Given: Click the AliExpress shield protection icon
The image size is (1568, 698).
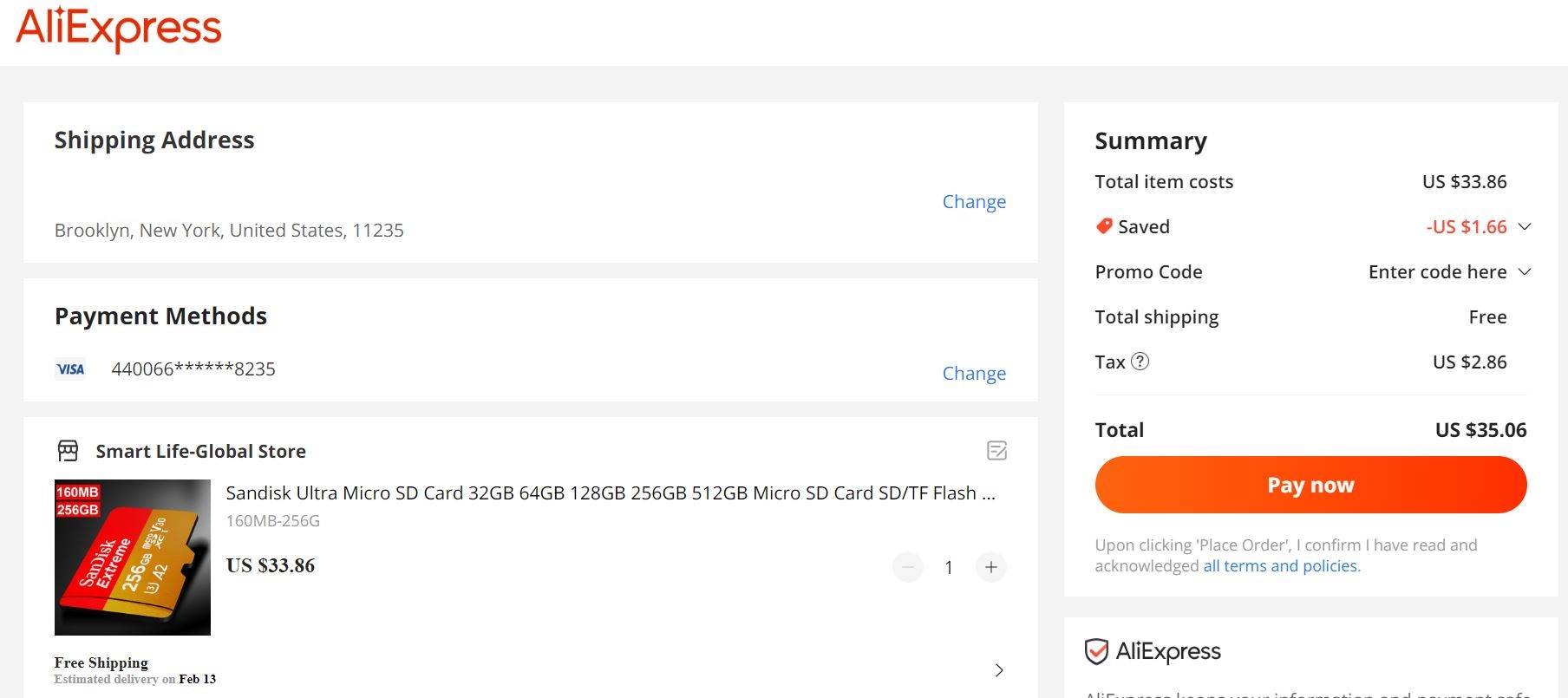Looking at the screenshot, I should point(1096,651).
